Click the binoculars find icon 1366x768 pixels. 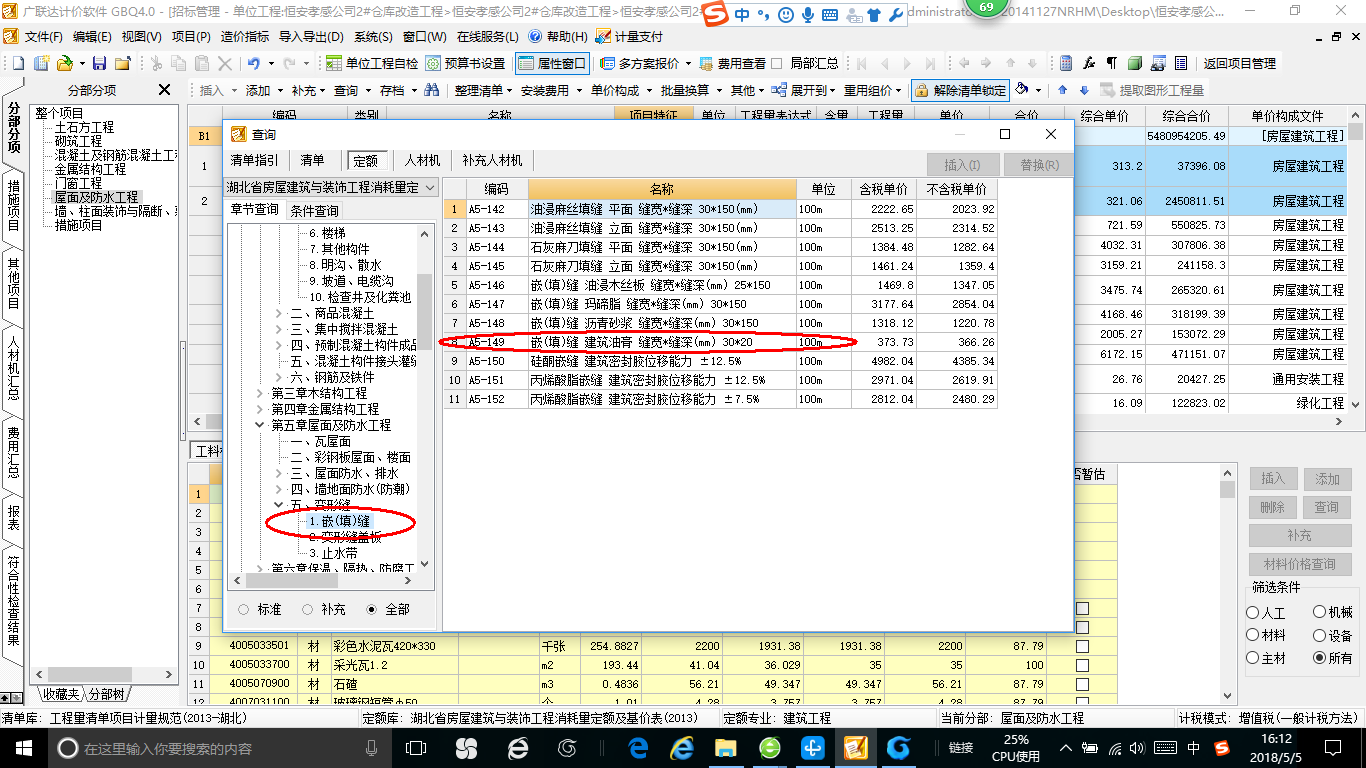pyautogui.click(x=431, y=90)
